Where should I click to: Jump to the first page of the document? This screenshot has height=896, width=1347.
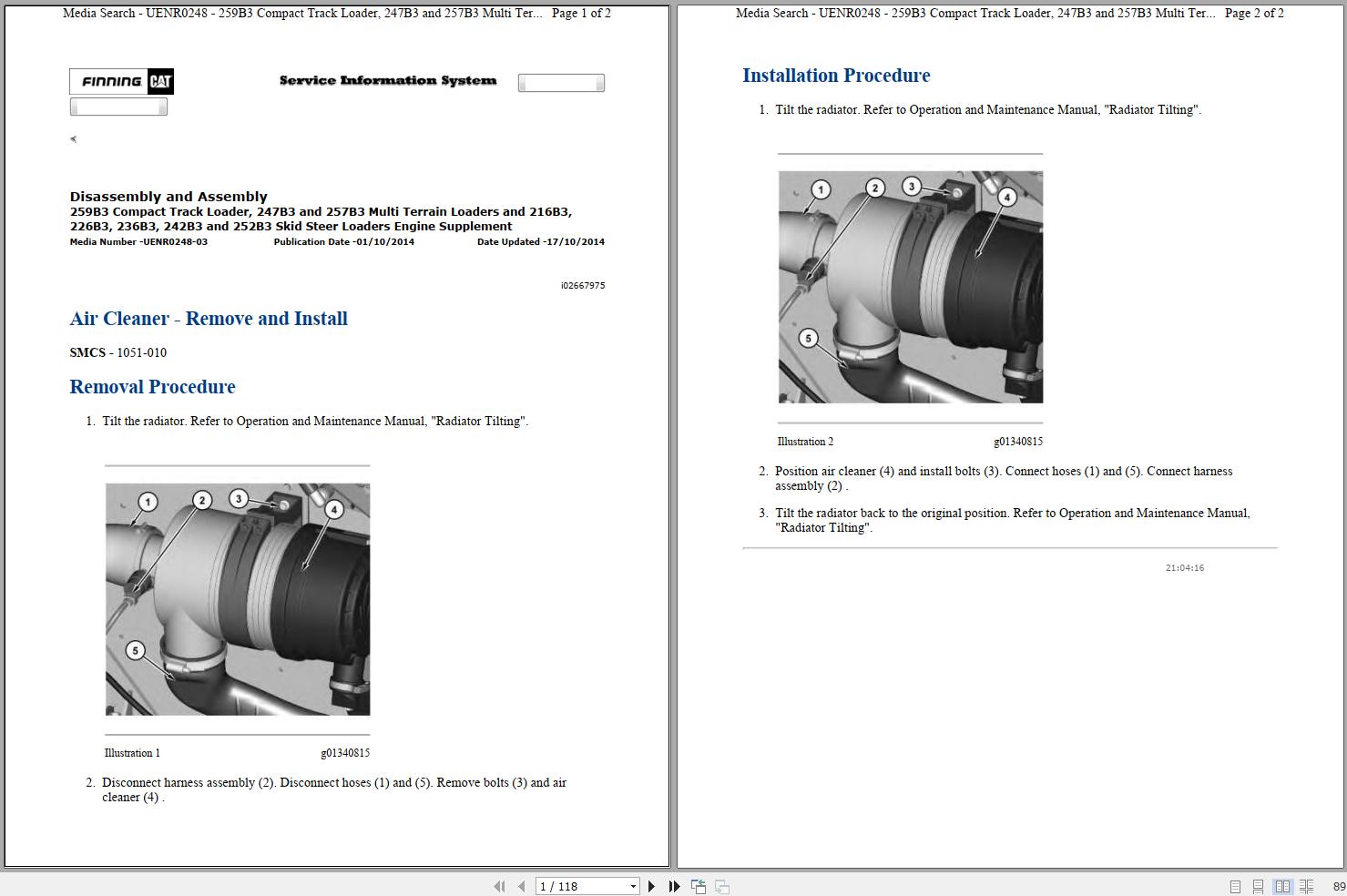coord(499,886)
